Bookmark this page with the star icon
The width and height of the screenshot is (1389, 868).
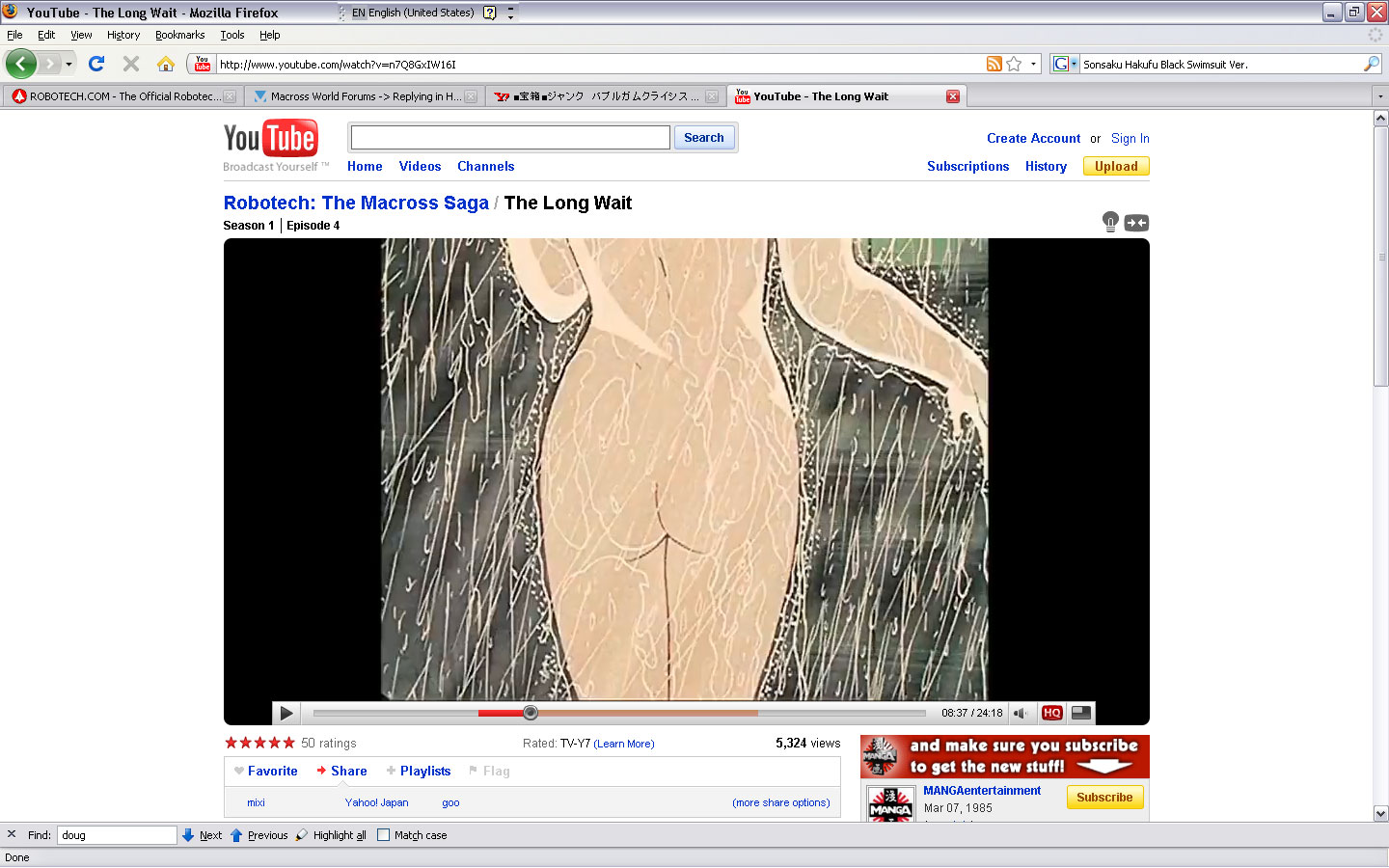click(1014, 64)
